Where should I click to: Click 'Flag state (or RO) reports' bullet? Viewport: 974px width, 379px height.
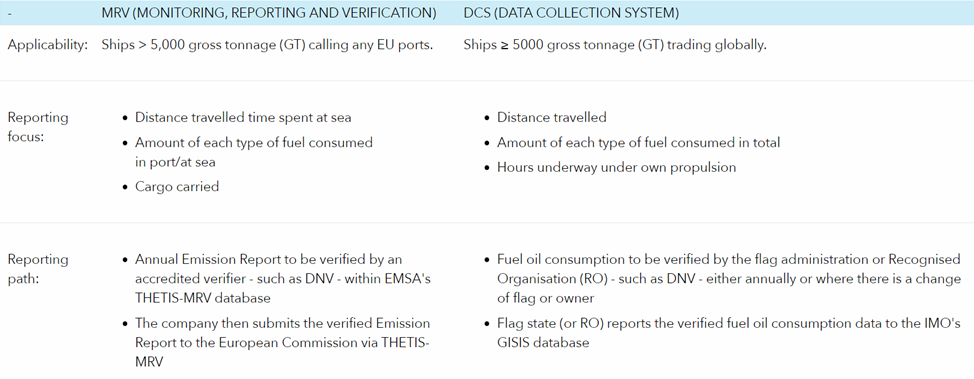pos(729,332)
